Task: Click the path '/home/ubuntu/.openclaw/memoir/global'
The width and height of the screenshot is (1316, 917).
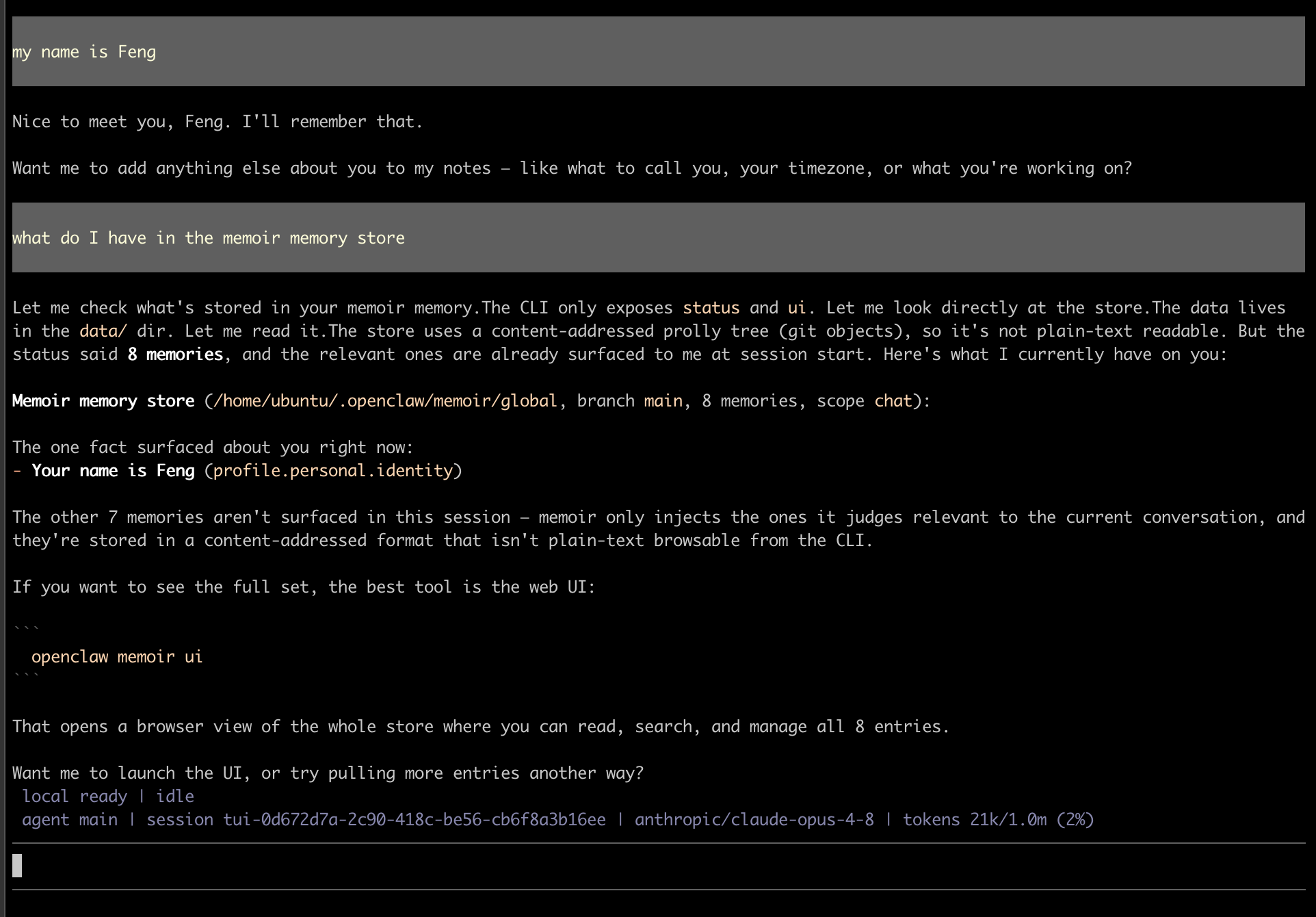Action: pyautogui.click(x=386, y=401)
